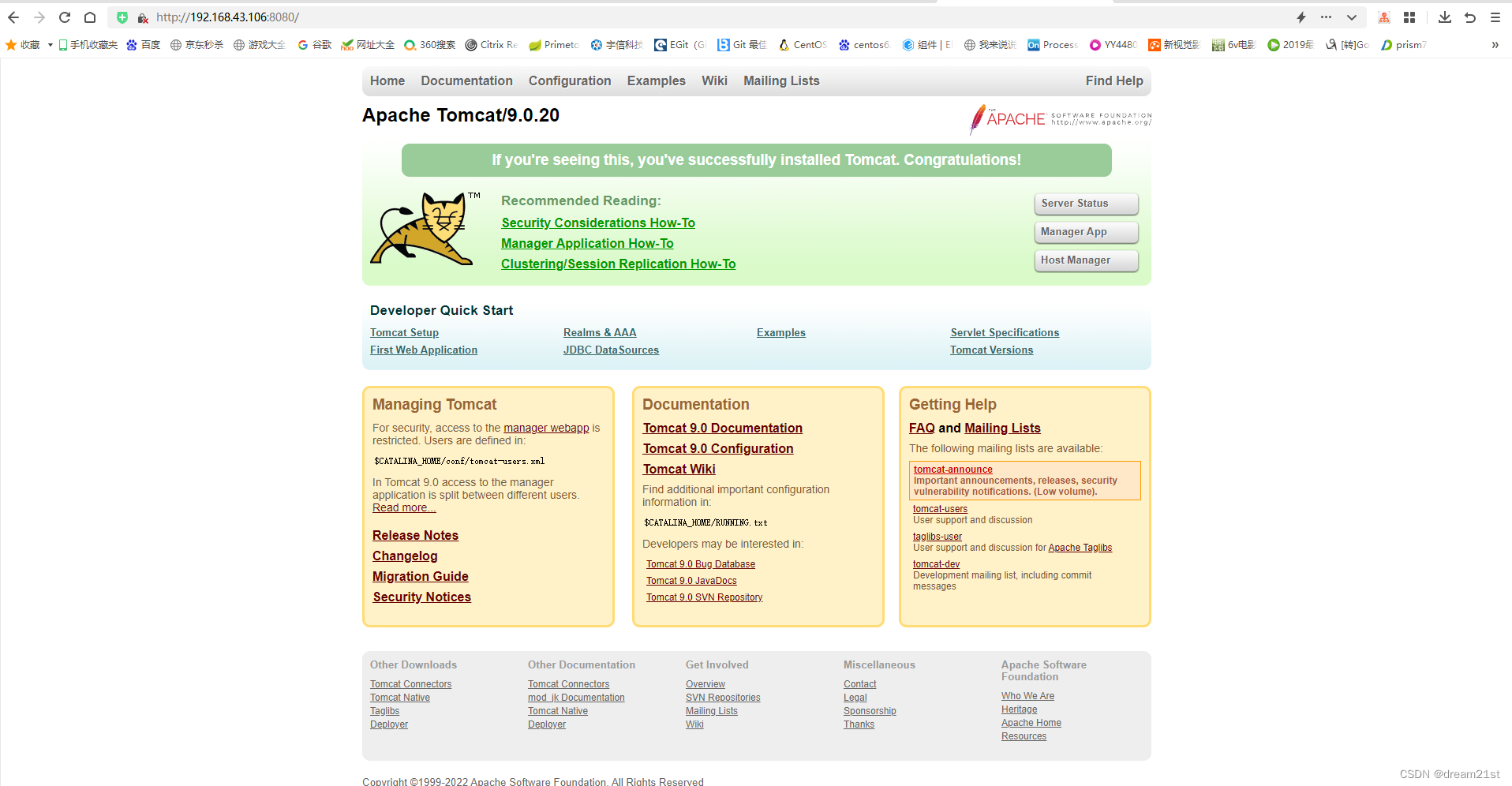
Task: Open the Primeton bookmark
Action: 554,45
